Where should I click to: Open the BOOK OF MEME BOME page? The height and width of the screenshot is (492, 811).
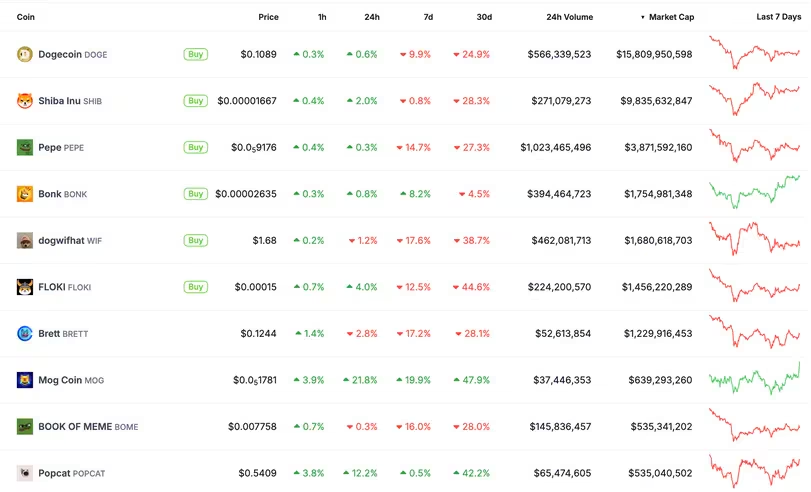[88, 427]
